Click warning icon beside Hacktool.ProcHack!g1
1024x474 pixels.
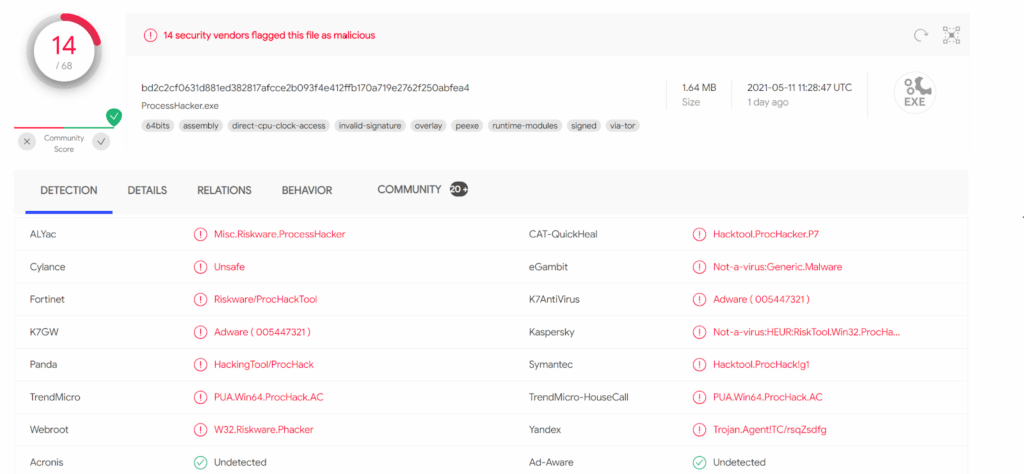click(x=699, y=364)
